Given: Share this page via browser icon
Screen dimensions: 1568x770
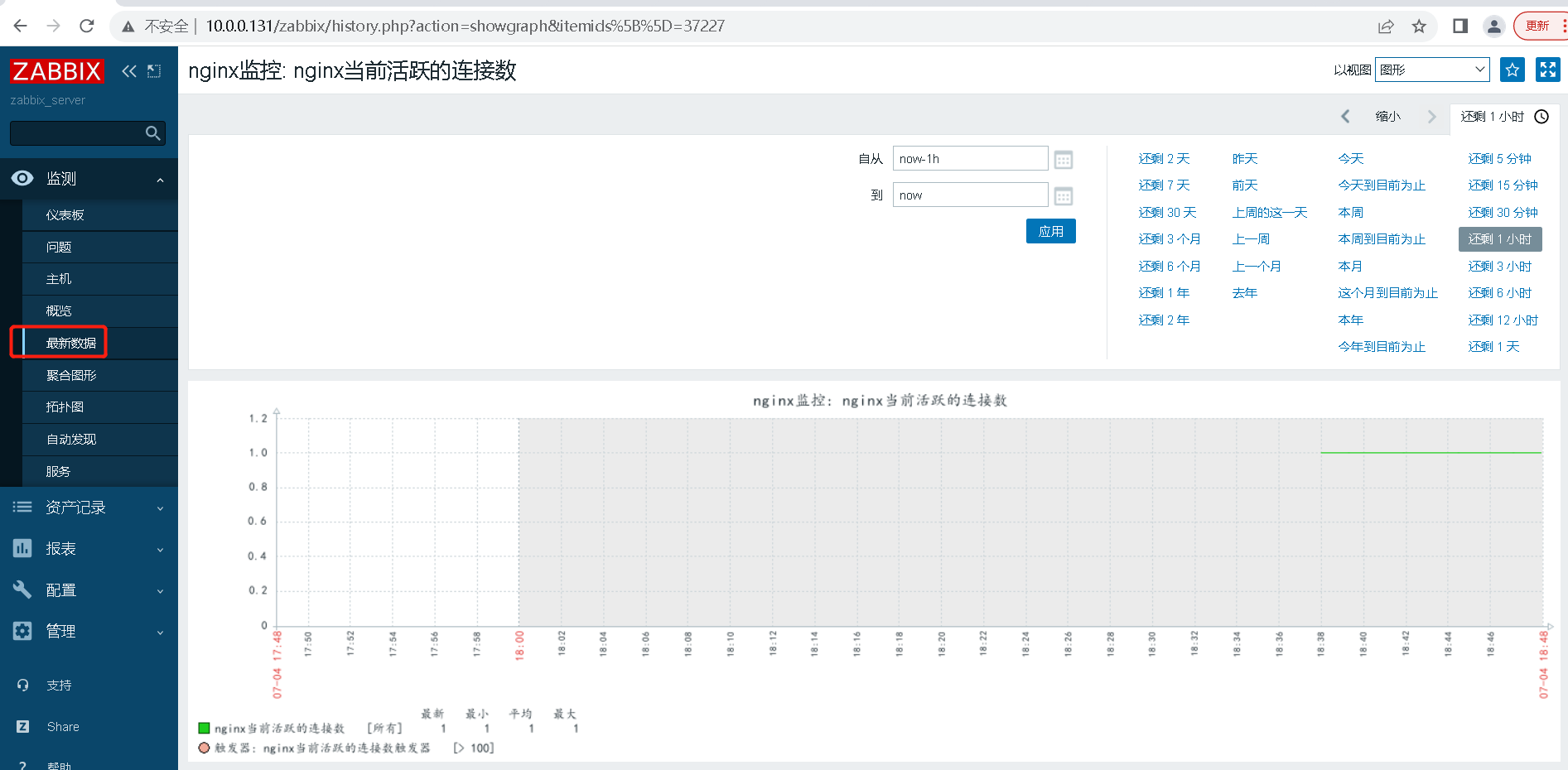Looking at the screenshot, I should [x=1386, y=26].
